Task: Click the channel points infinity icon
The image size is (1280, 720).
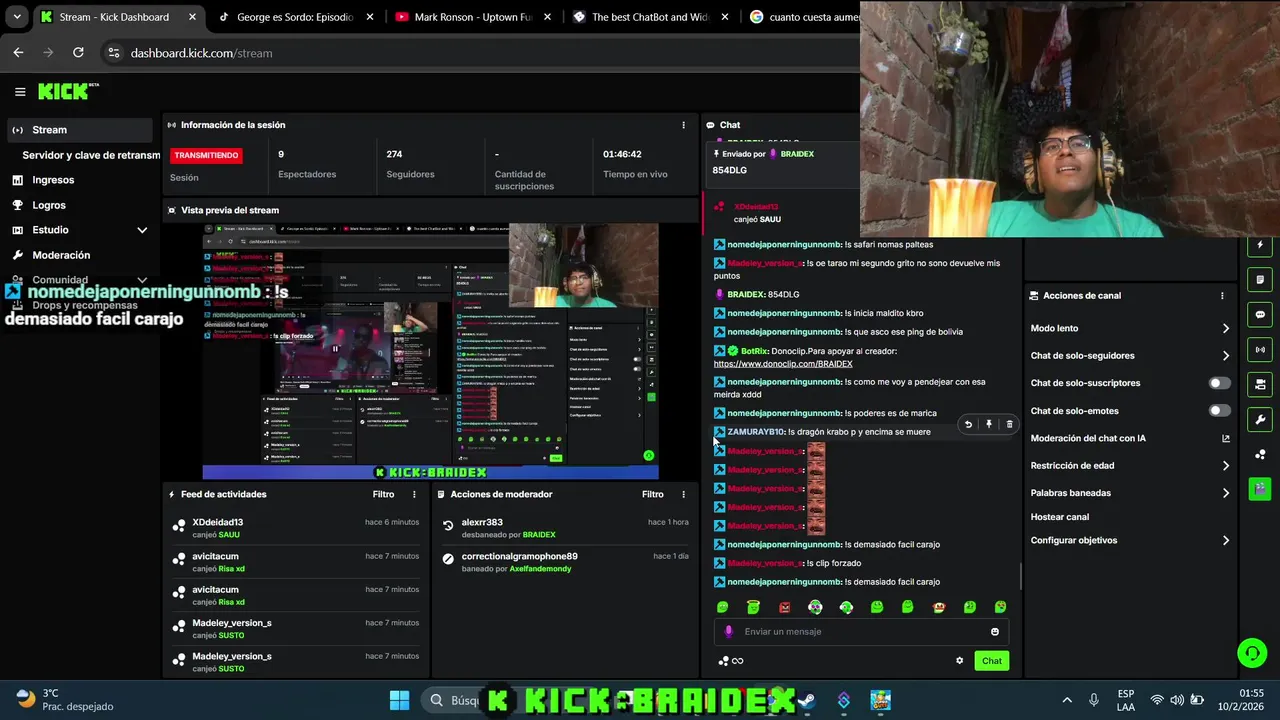Action: click(731, 660)
